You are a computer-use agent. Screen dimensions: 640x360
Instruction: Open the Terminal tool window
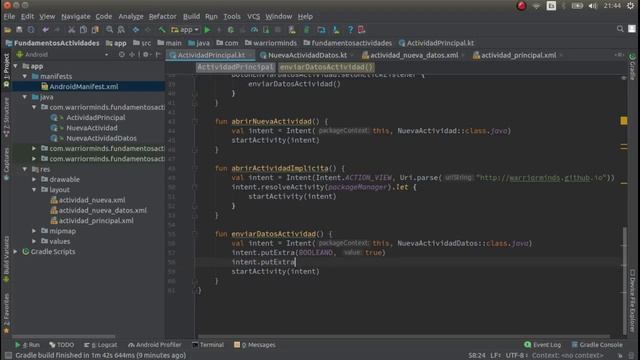[x=208, y=345]
